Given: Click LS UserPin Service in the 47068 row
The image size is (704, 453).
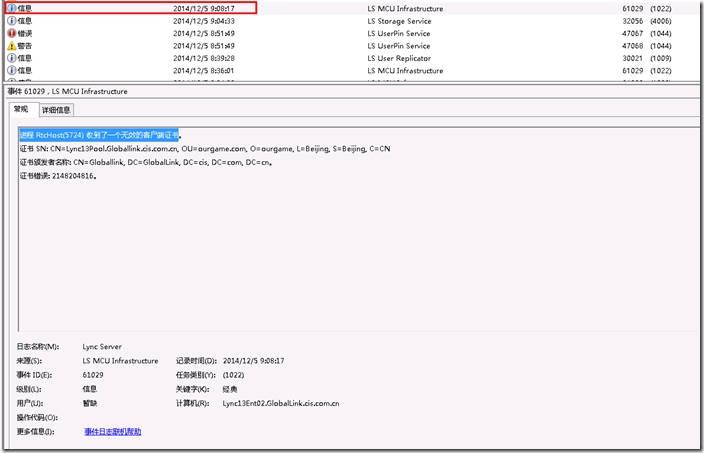Looking at the screenshot, I should [399, 46].
